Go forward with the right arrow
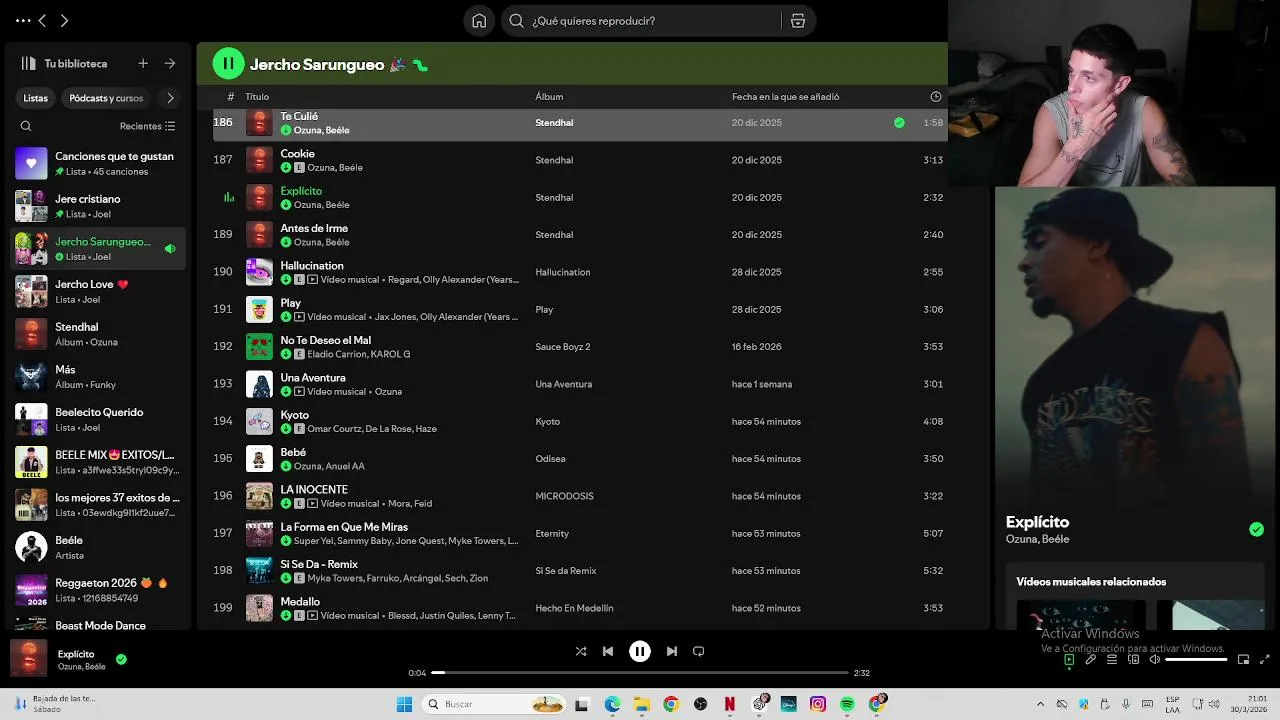The height and width of the screenshot is (720, 1280). [64, 20]
